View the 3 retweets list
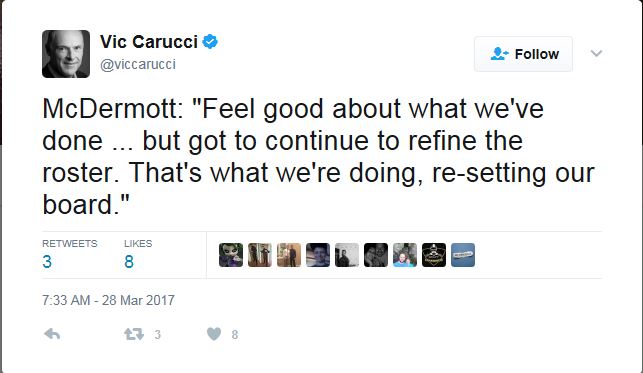The image size is (643, 373). 69,254
